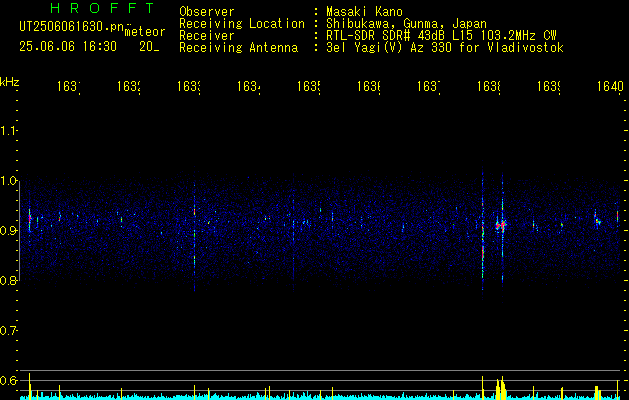Screen dimensions: 629x400
Task: Click the 1640 time axis marker
Action: (610, 86)
